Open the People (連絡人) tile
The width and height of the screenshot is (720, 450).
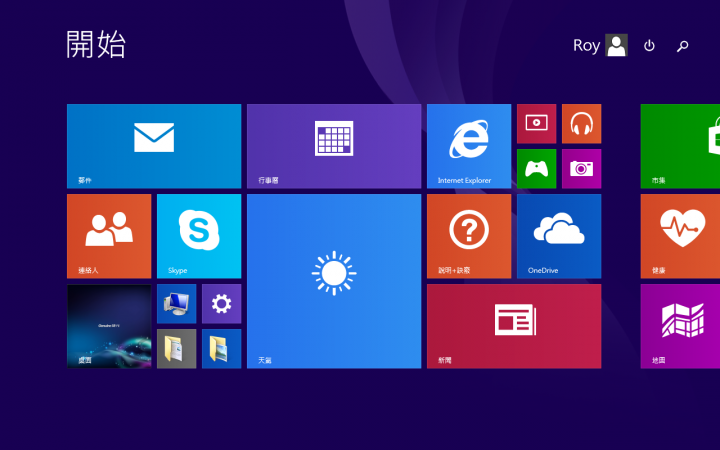tap(109, 235)
